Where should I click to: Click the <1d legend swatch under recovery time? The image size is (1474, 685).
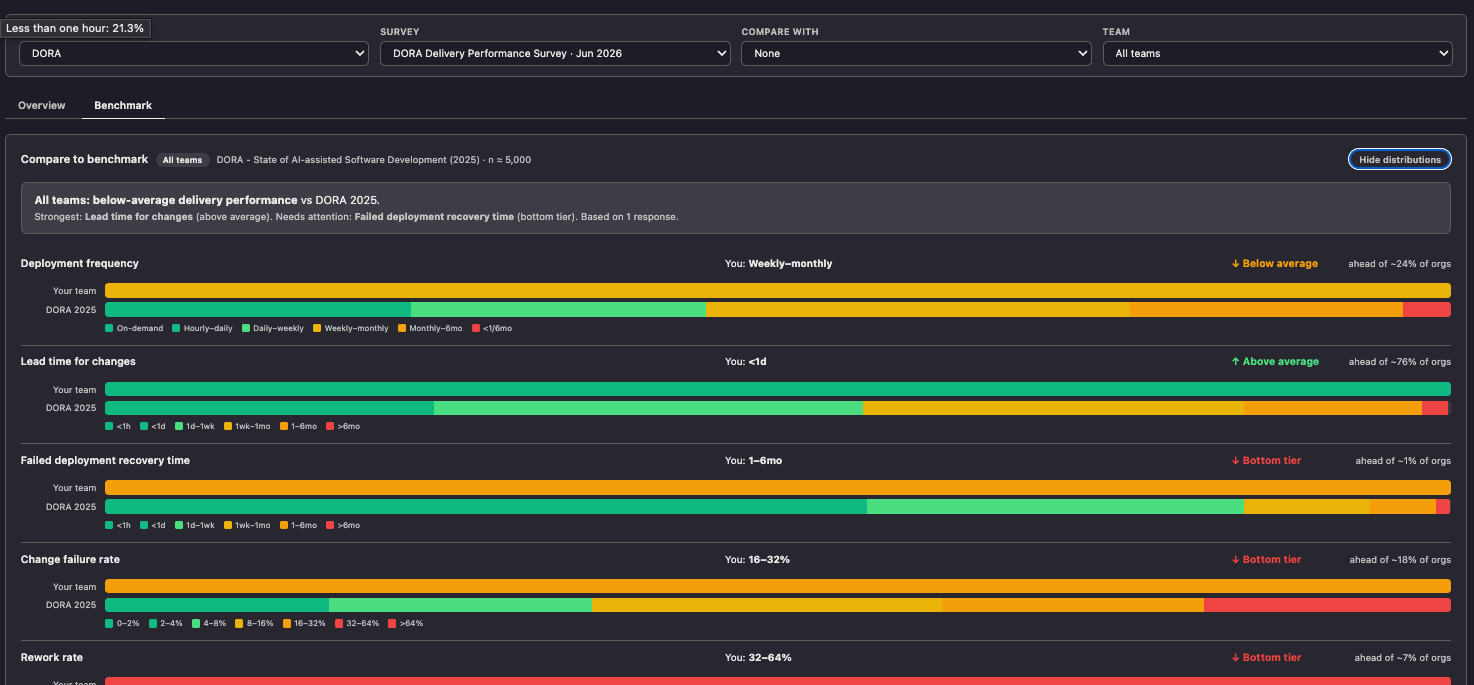tap(144, 525)
